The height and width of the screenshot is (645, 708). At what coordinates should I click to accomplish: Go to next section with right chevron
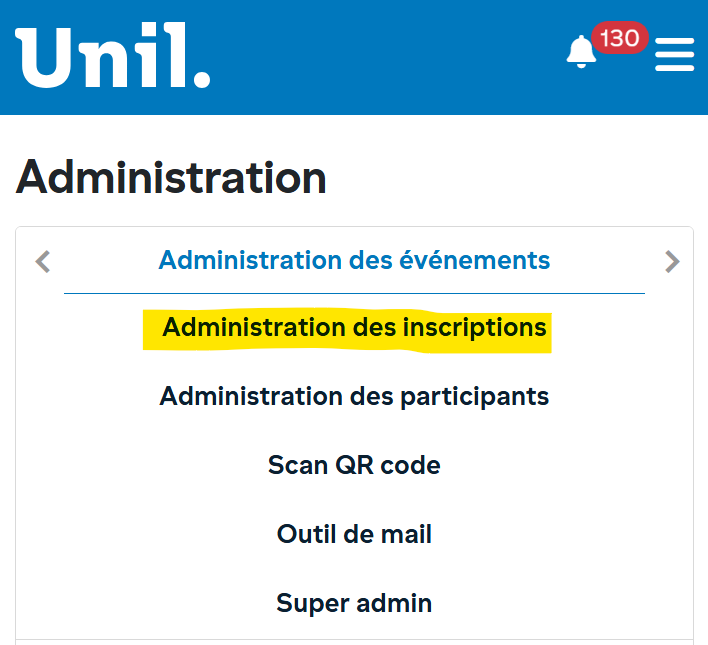(672, 262)
